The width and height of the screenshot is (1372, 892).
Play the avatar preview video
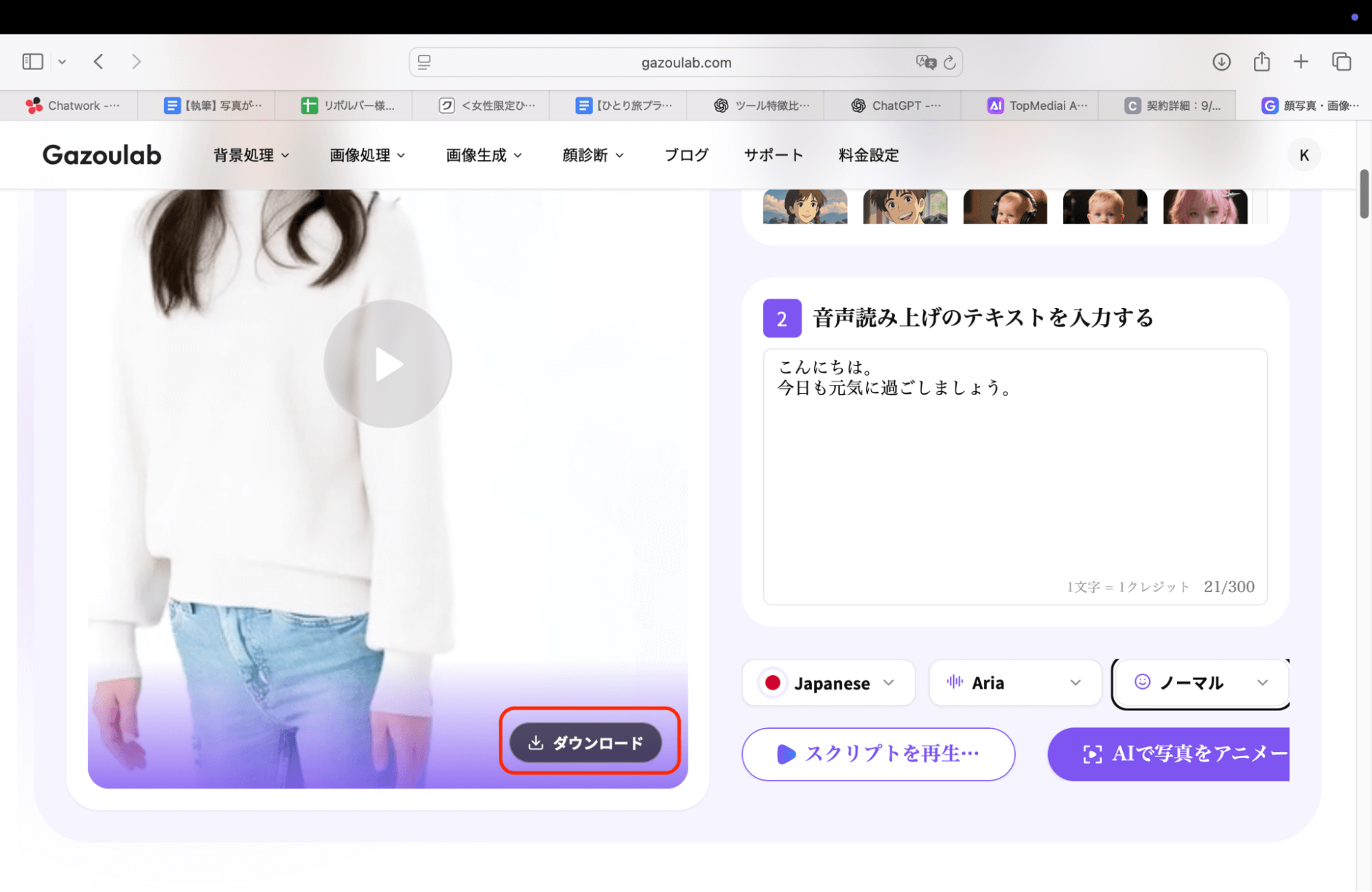(x=388, y=364)
